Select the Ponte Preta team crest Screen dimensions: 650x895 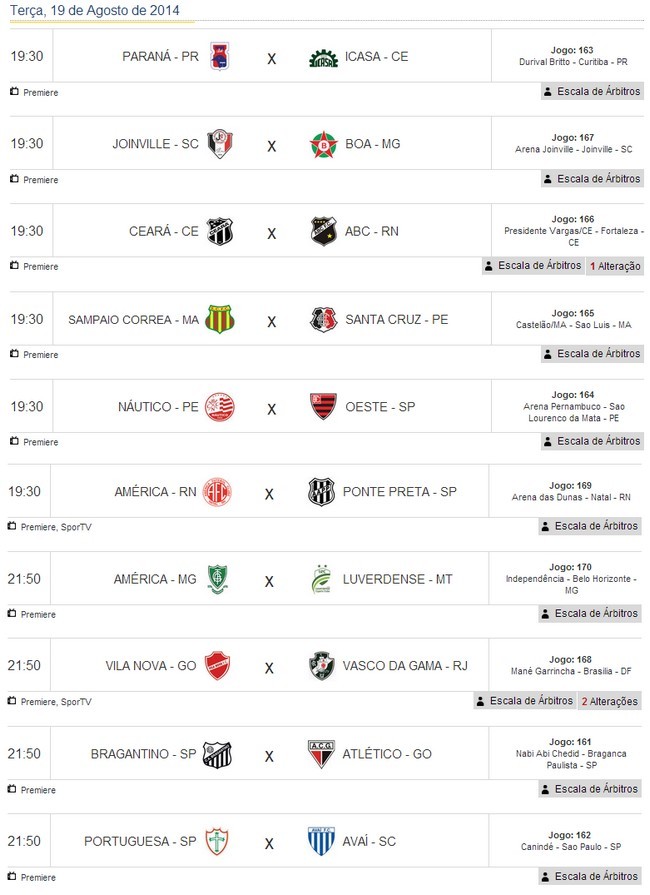tap(322, 492)
